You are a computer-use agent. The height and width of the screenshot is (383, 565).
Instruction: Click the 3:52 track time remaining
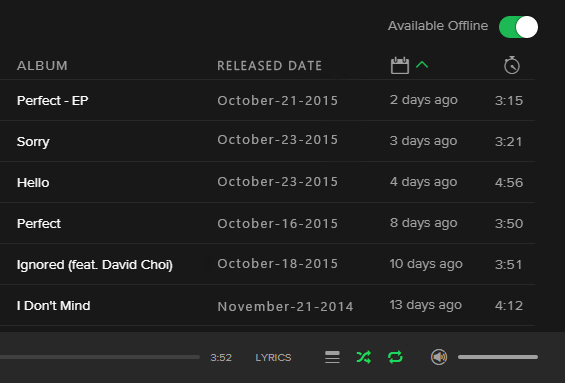point(221,357)
